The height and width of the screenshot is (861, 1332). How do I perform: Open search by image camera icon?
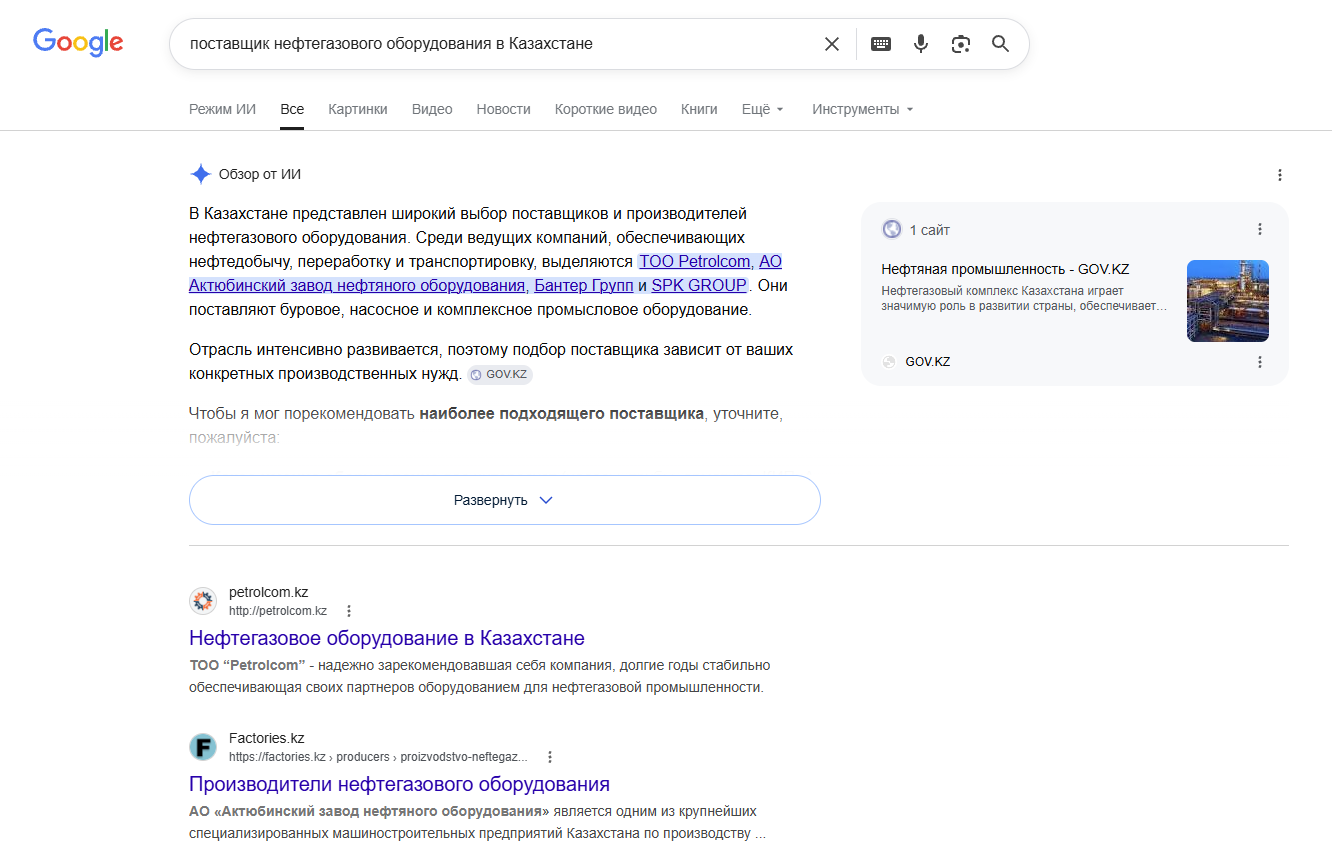point(961,44)
